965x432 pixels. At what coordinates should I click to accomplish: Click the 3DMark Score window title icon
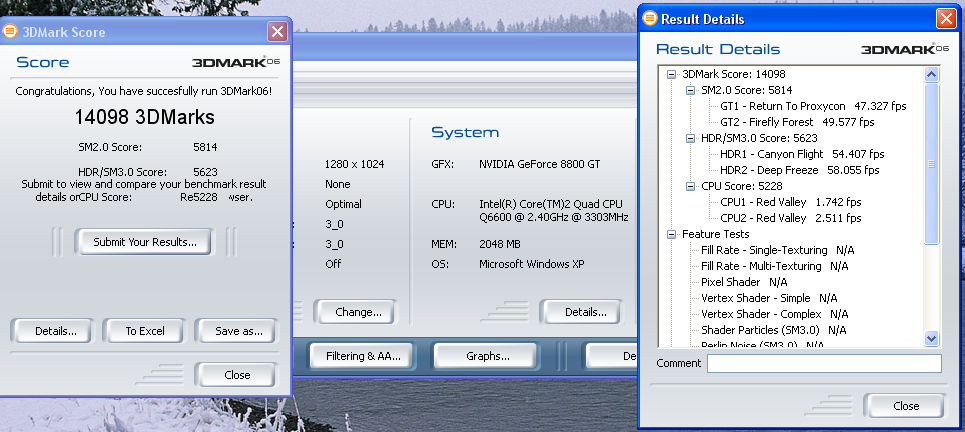pyautogui.click(x=9, y=31)
